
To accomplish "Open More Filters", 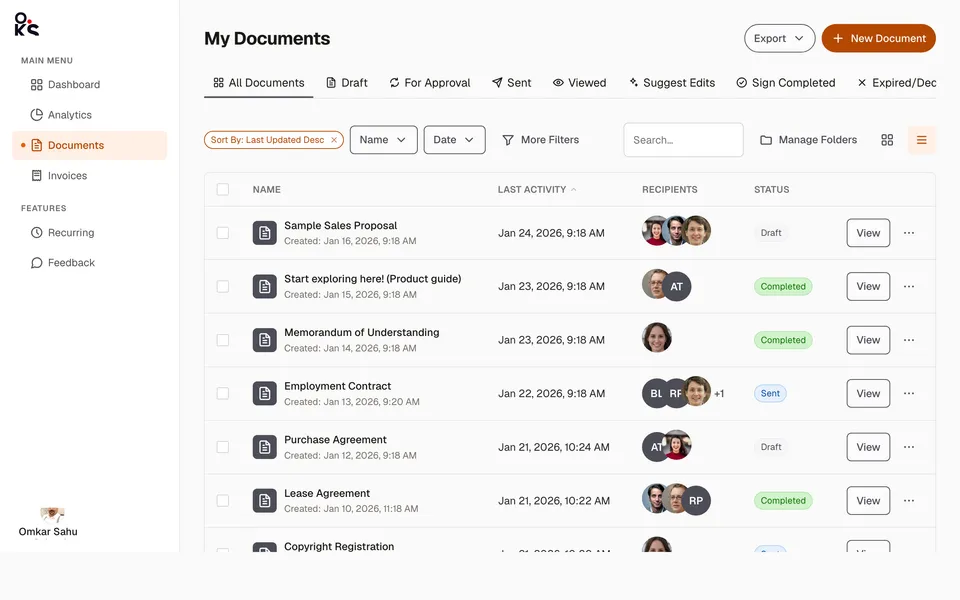I will tap(541, 140).
